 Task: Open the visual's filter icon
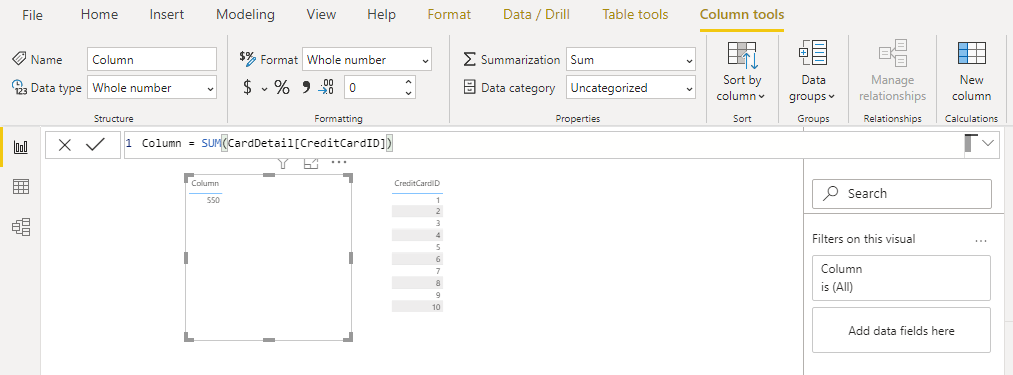click(282, 163)
